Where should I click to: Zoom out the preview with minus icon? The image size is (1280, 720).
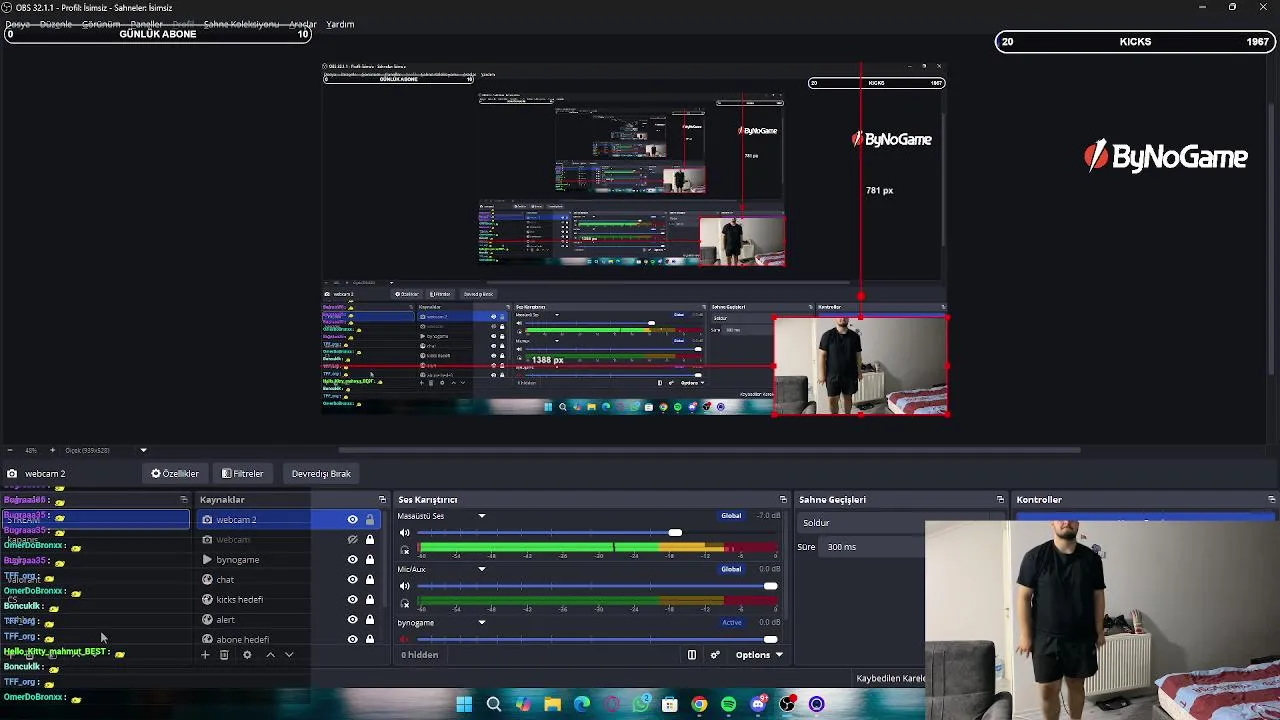pyautogui.click(x=9, y=450)
